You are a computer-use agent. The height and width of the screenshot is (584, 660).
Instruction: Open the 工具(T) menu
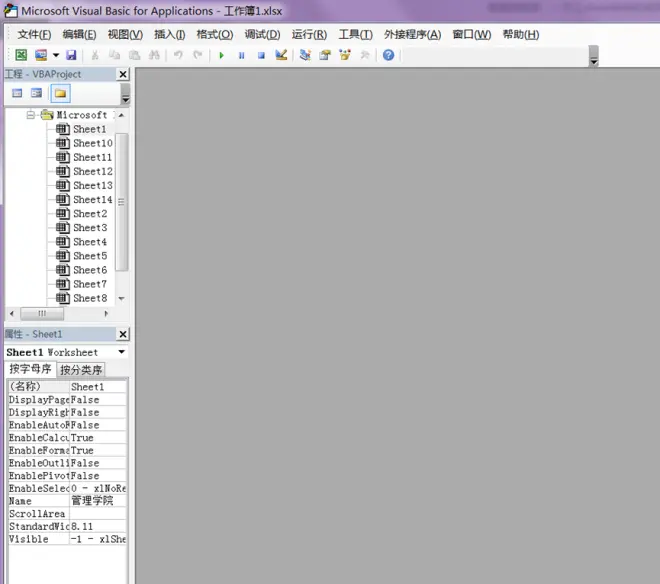tap(356, 35)
